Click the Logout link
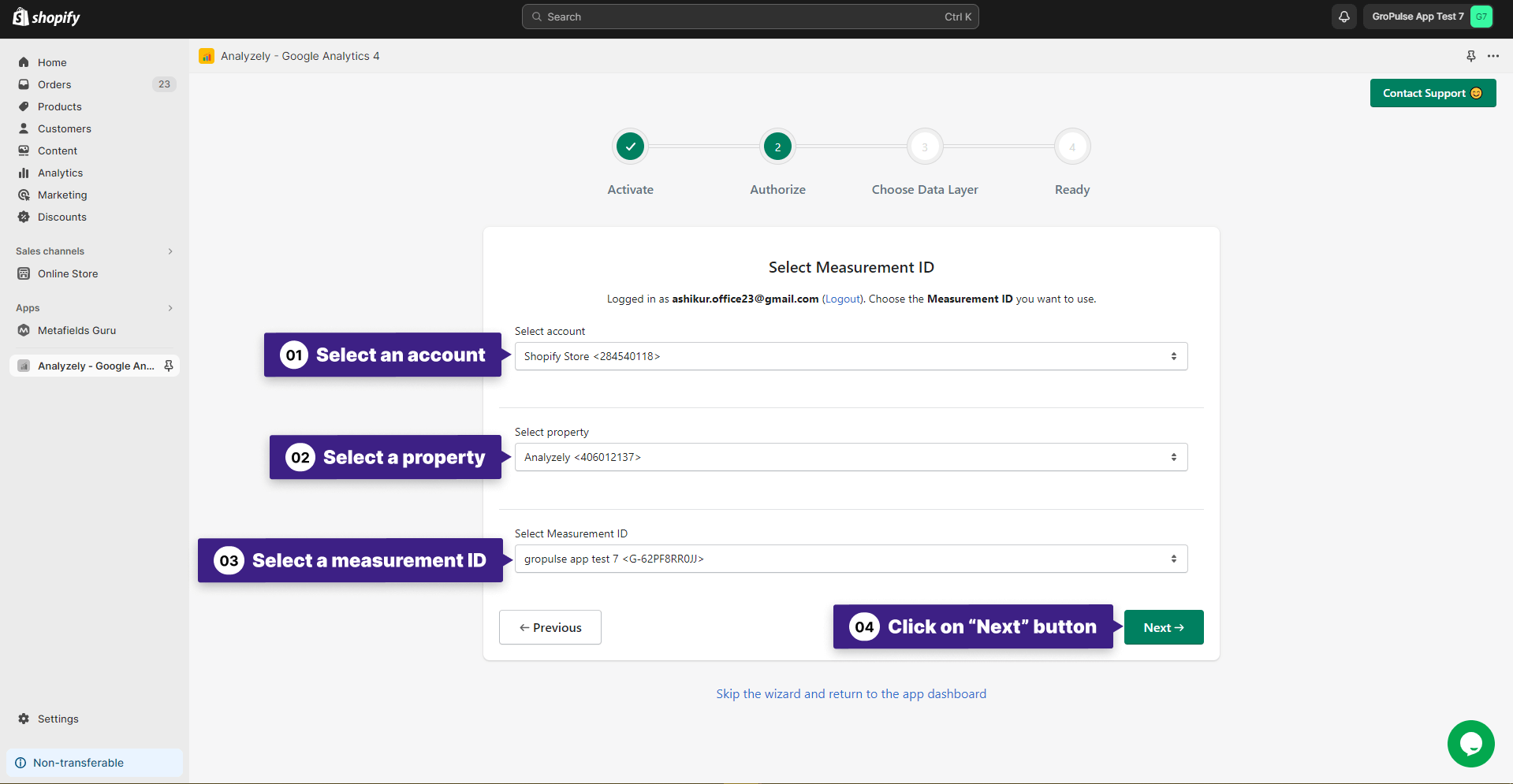Viewport: 1513px width, 784px height. click(843, 299)
